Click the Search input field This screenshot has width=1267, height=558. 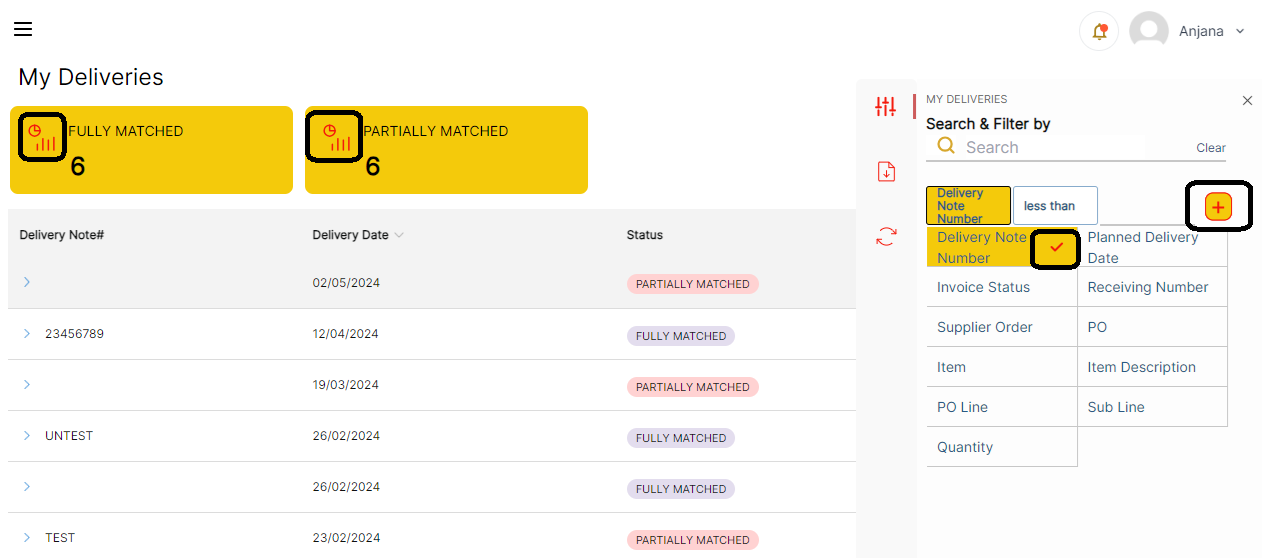1050,148
